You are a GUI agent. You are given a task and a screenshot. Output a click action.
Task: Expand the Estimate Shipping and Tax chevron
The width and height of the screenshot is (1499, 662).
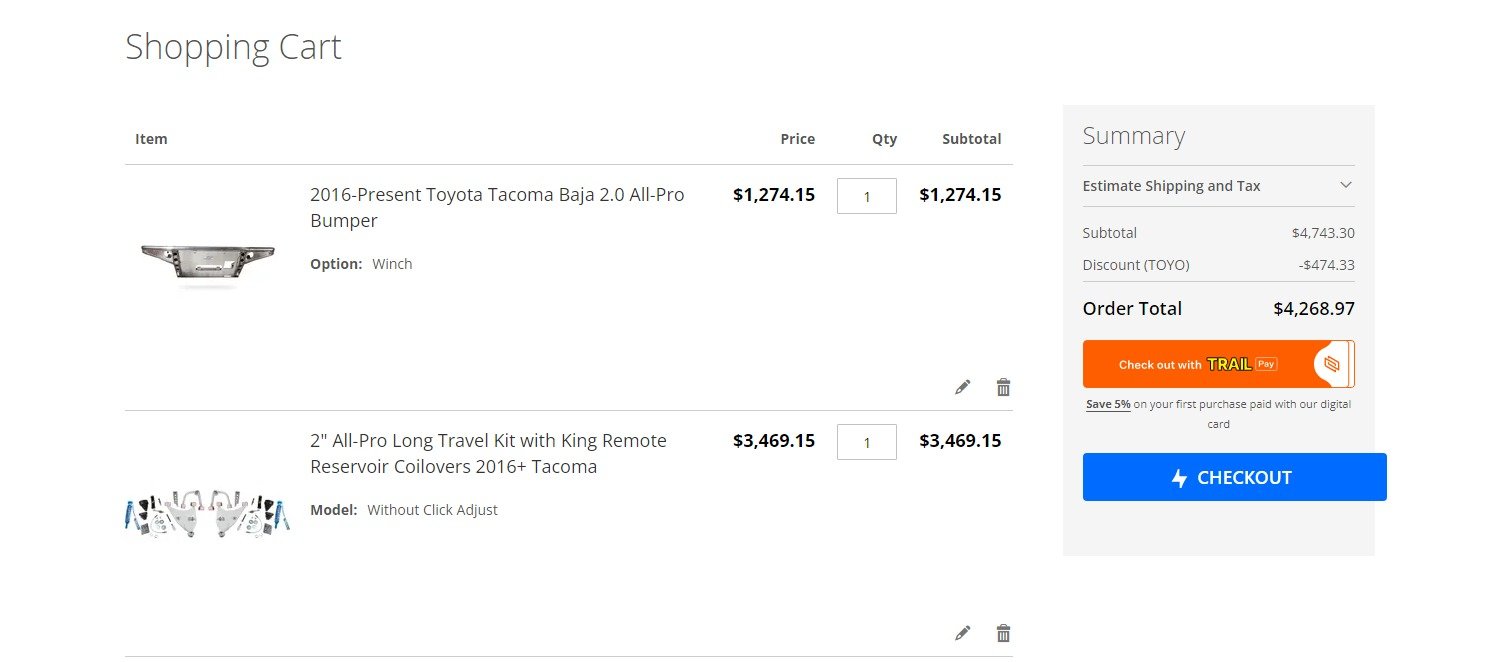coord(1345,185)
